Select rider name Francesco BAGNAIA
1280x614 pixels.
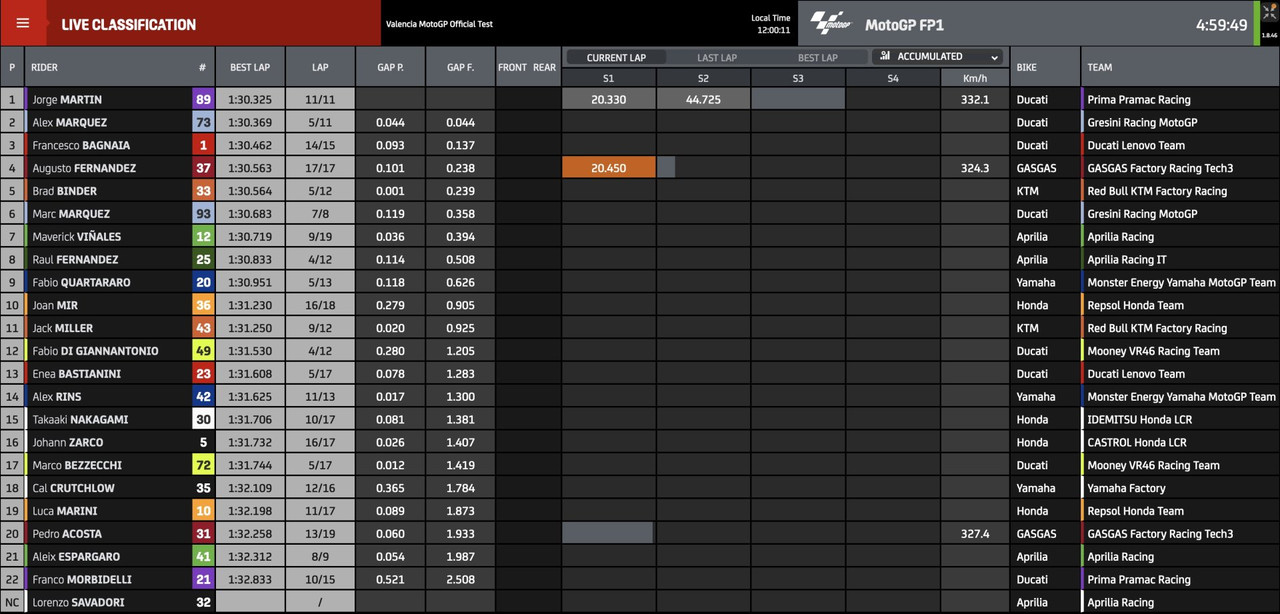tap(79, 145)
